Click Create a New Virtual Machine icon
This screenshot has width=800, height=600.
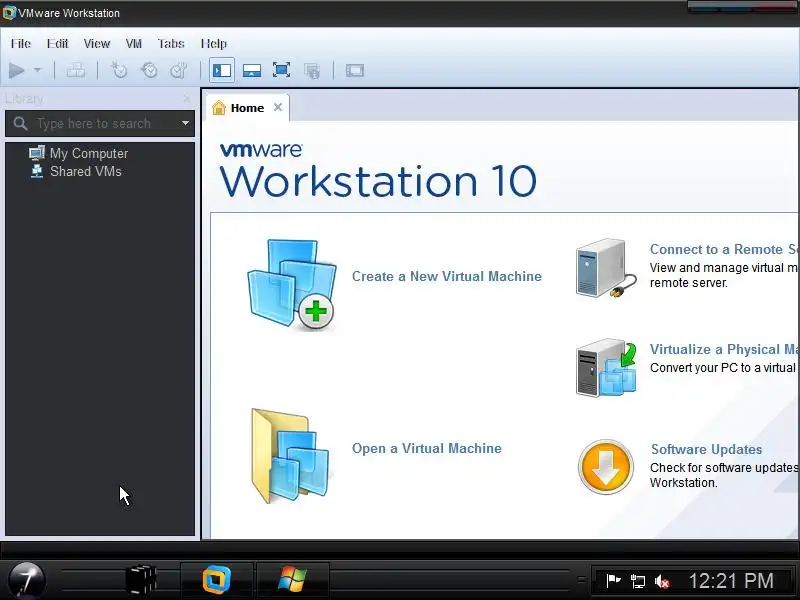pyautogui.click(x=292, y=284)
